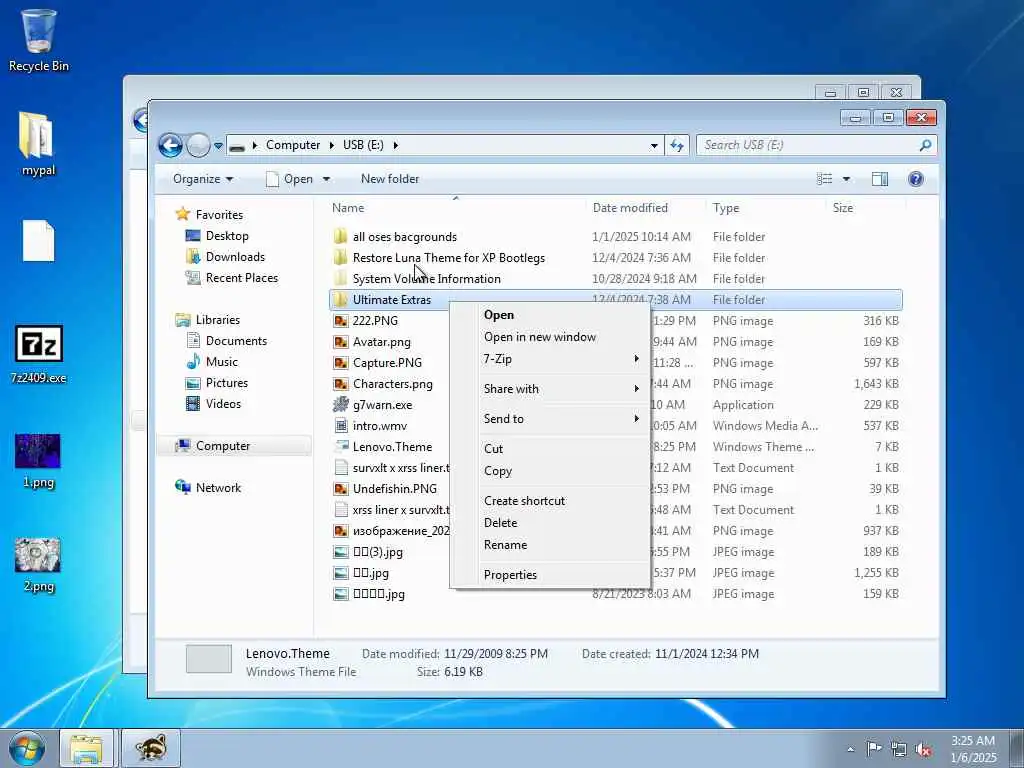Sort by Size column header
This screenshot has width=1024, height=768.
point(842,208)
